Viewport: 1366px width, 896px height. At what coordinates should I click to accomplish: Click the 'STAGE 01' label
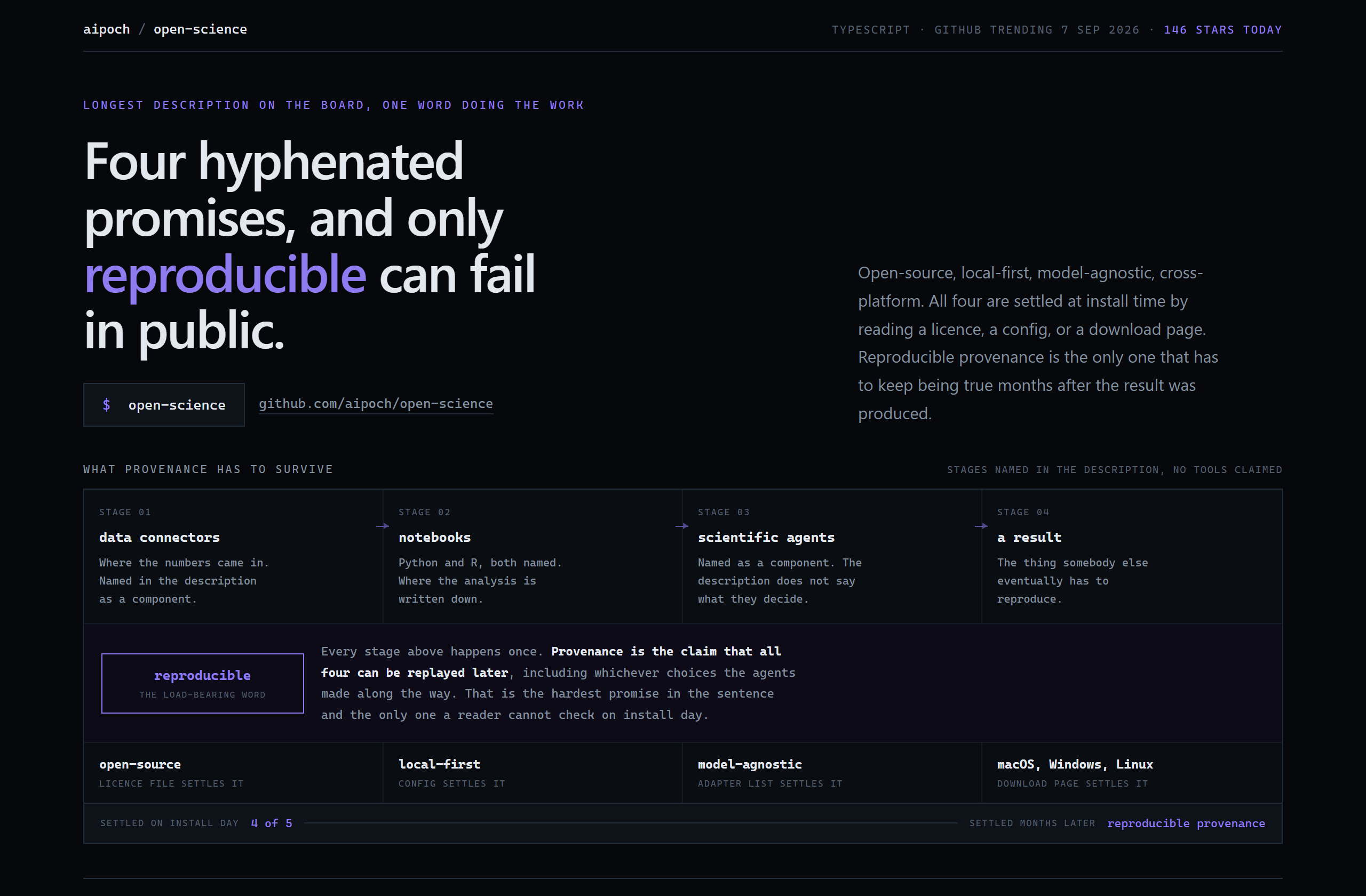(x=125, y=512)
